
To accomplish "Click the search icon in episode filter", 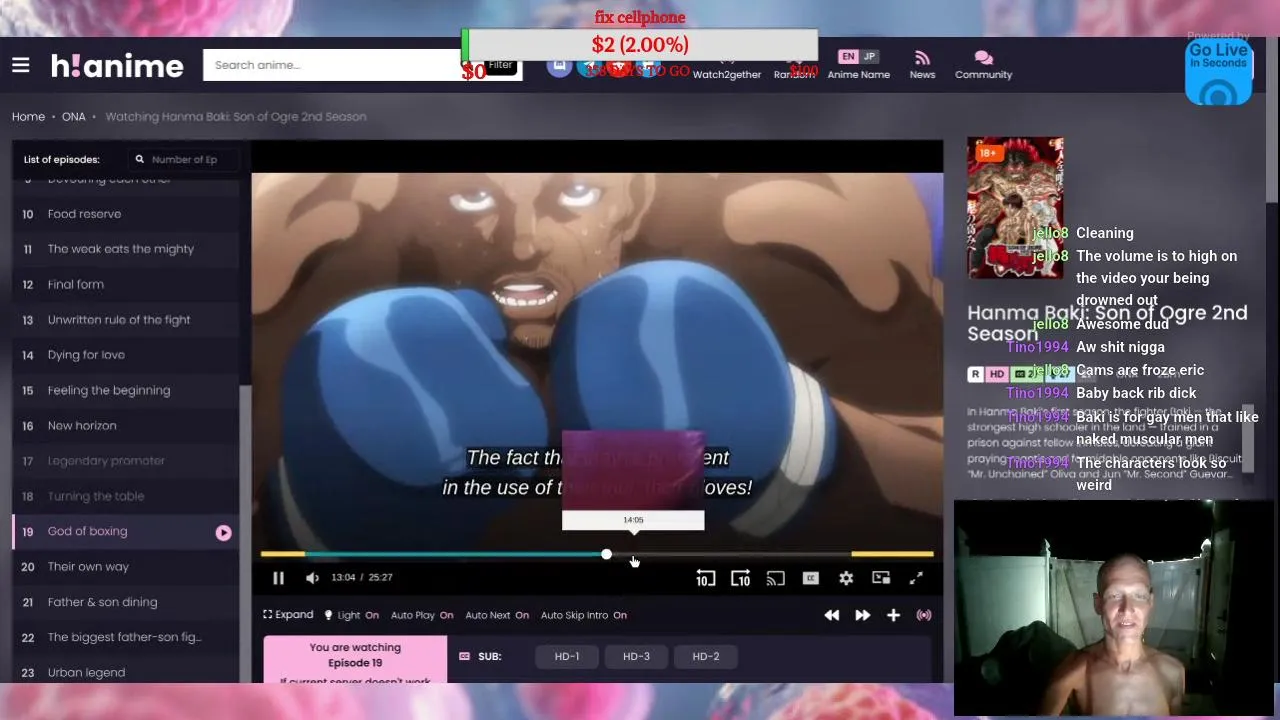I will click(139, 159).
